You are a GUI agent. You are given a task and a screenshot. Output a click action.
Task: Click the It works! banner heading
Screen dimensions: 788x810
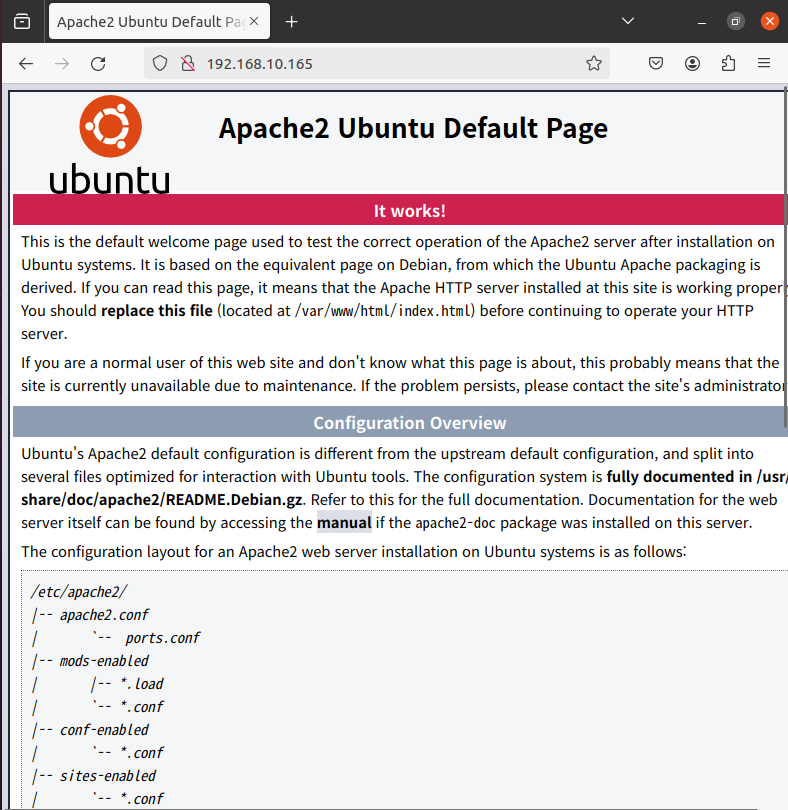[409, 211]
